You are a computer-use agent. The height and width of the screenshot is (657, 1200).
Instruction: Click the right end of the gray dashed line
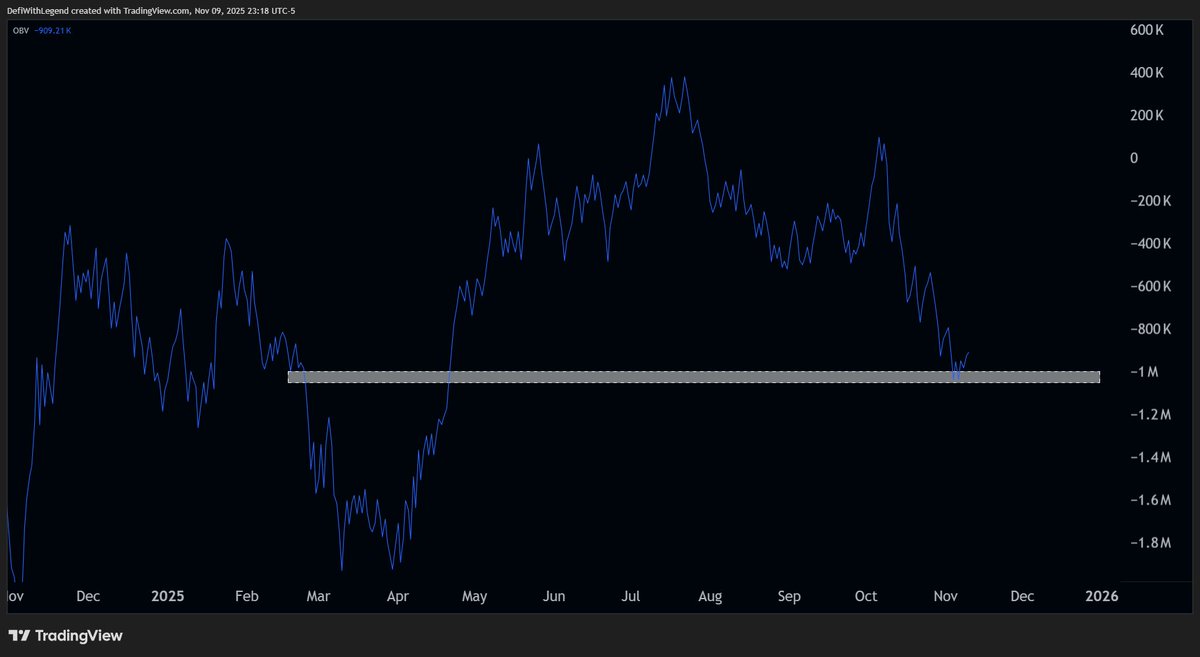coord(1095,376)
